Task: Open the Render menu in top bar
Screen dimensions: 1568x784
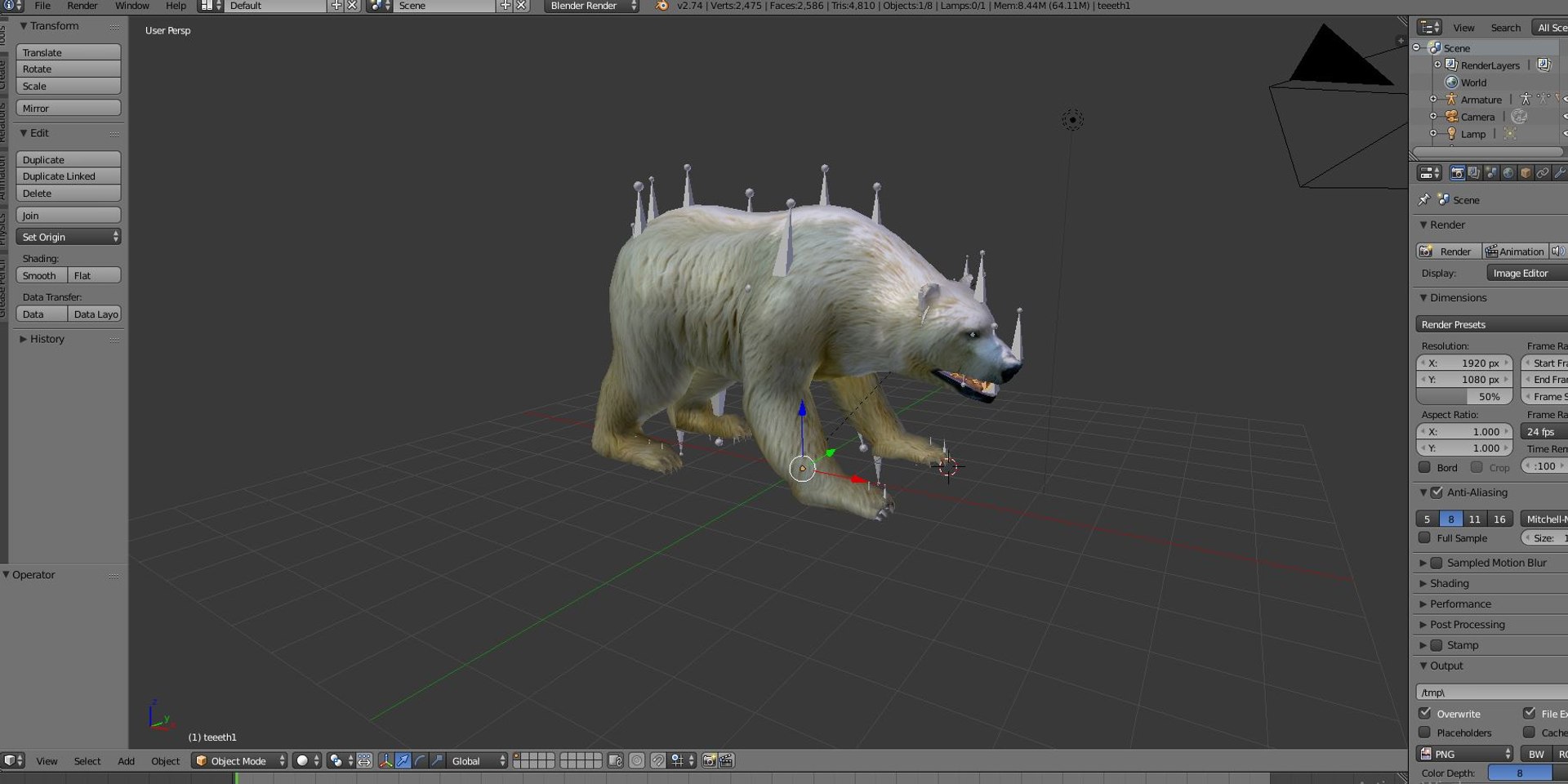Action: click(x=82, y=6)
